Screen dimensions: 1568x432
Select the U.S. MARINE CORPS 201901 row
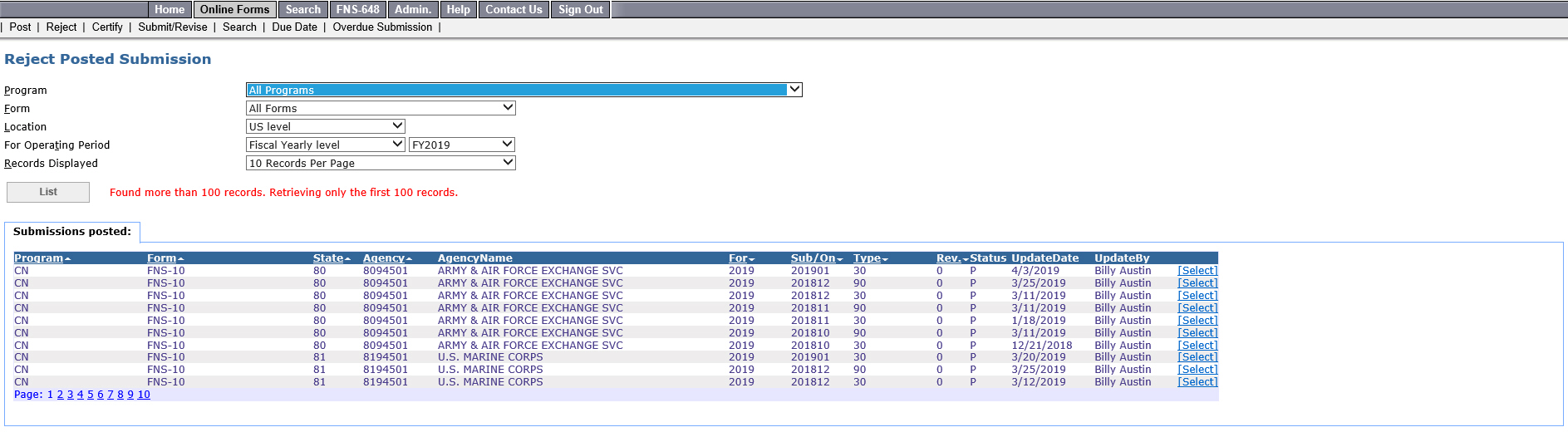(x=1197, y=357)
